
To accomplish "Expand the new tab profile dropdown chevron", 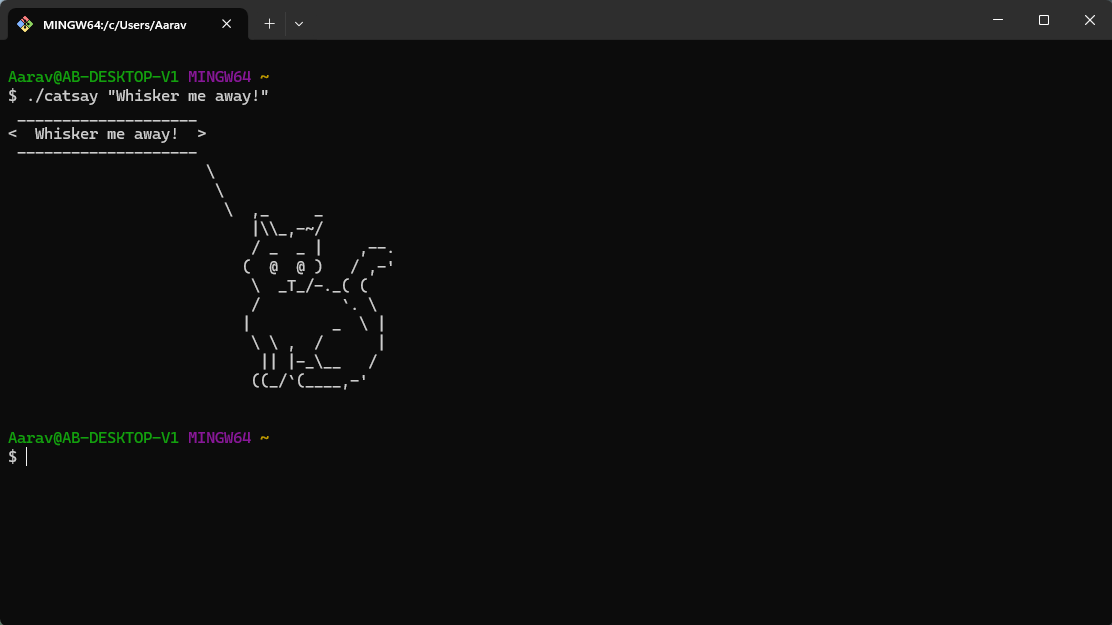I will [299, 24].
